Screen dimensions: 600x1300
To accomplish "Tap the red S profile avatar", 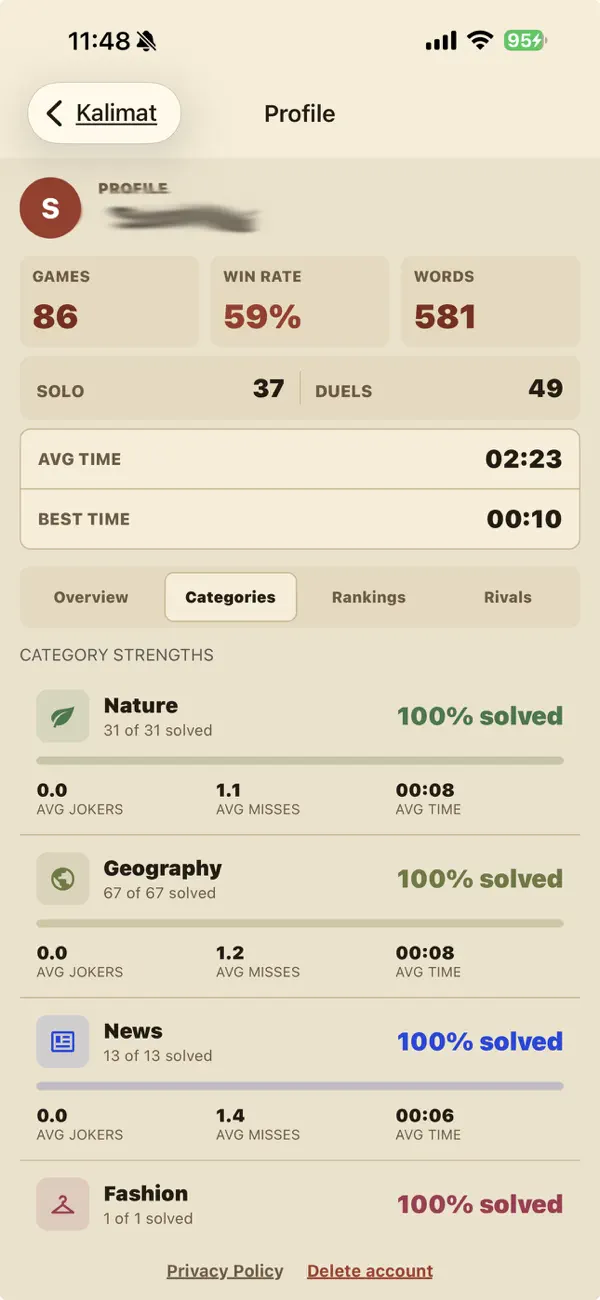I will tap(50, 208).
